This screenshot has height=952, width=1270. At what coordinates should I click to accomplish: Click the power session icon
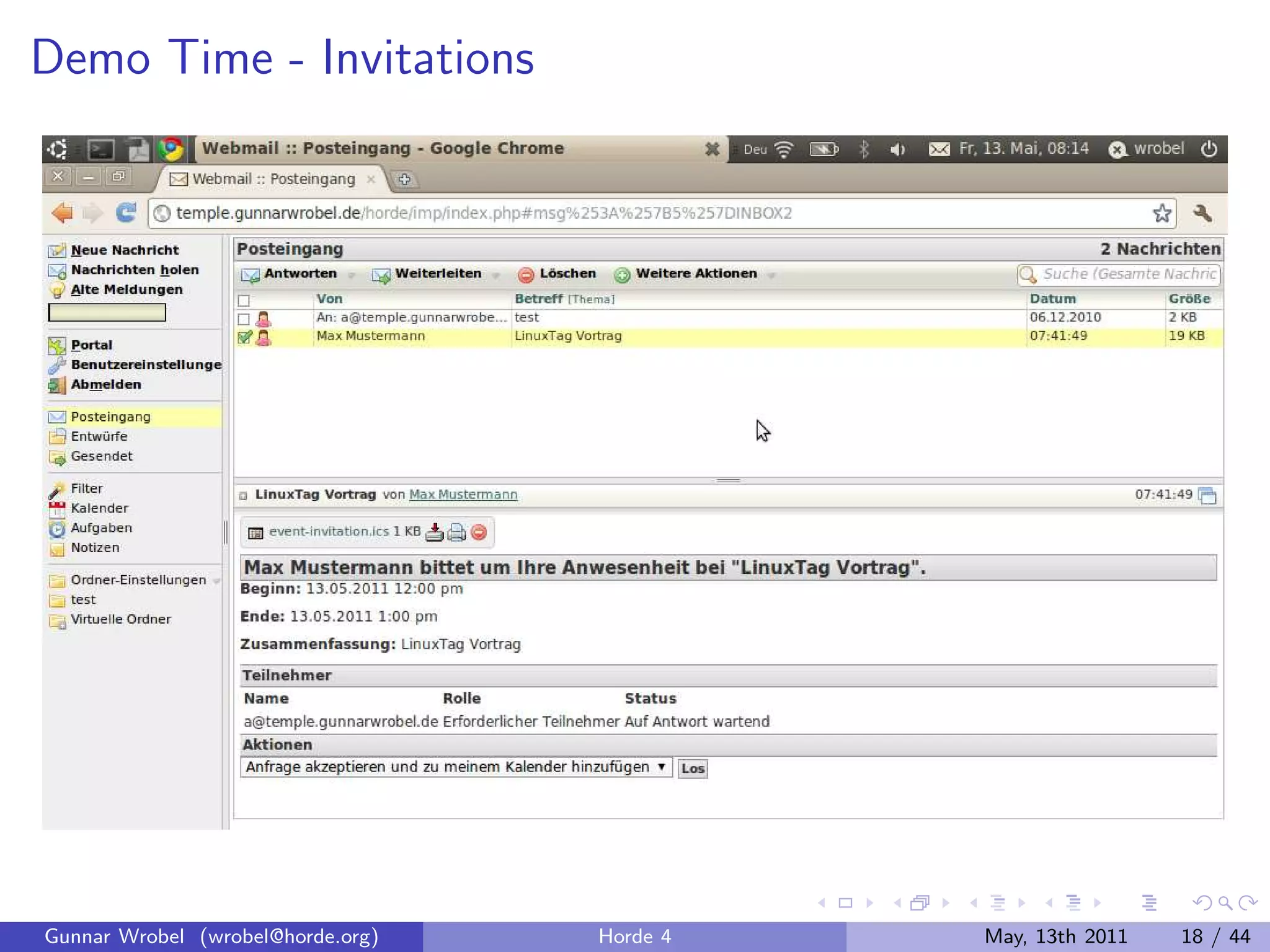point(1209,149)
